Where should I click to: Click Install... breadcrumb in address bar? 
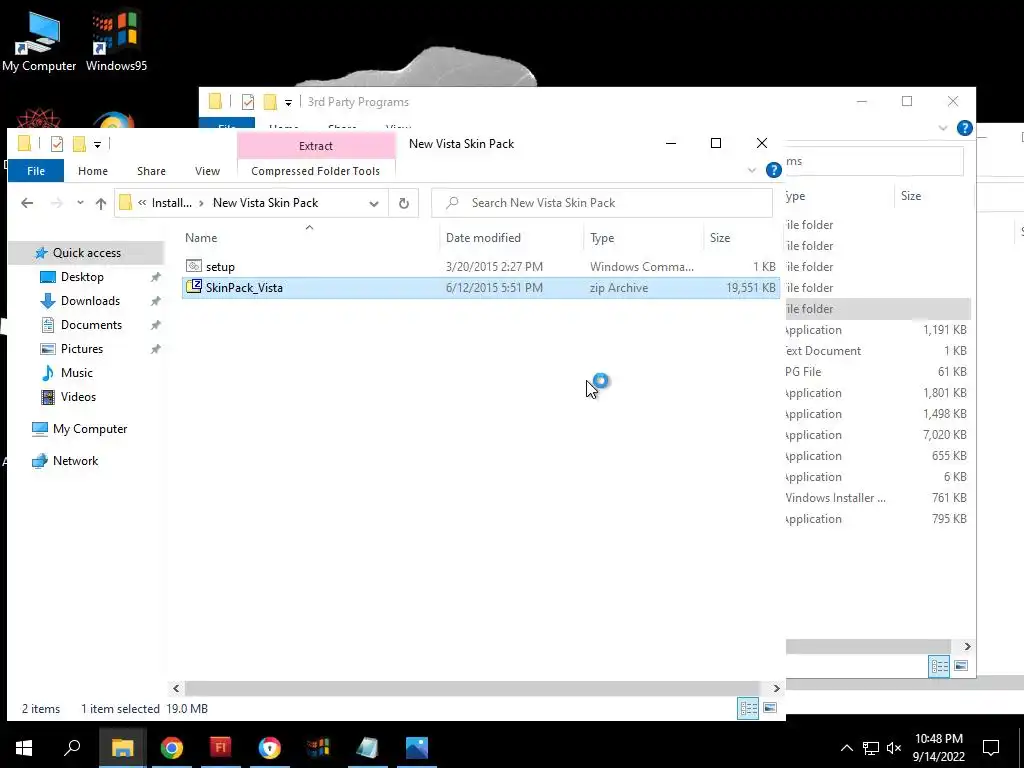(x=172, y=203)
